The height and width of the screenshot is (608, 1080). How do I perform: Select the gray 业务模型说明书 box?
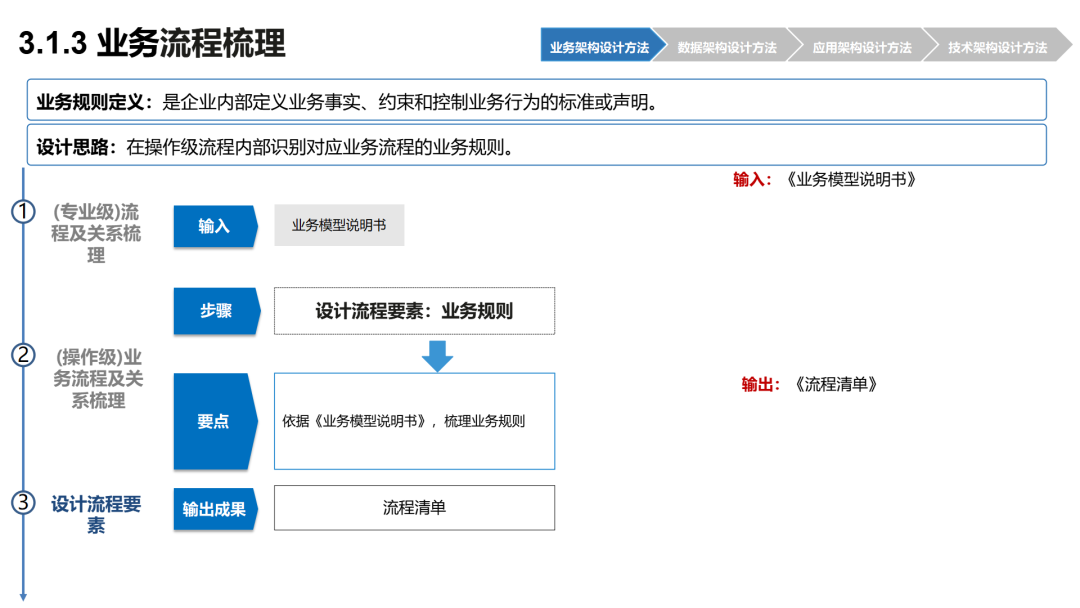339,225
